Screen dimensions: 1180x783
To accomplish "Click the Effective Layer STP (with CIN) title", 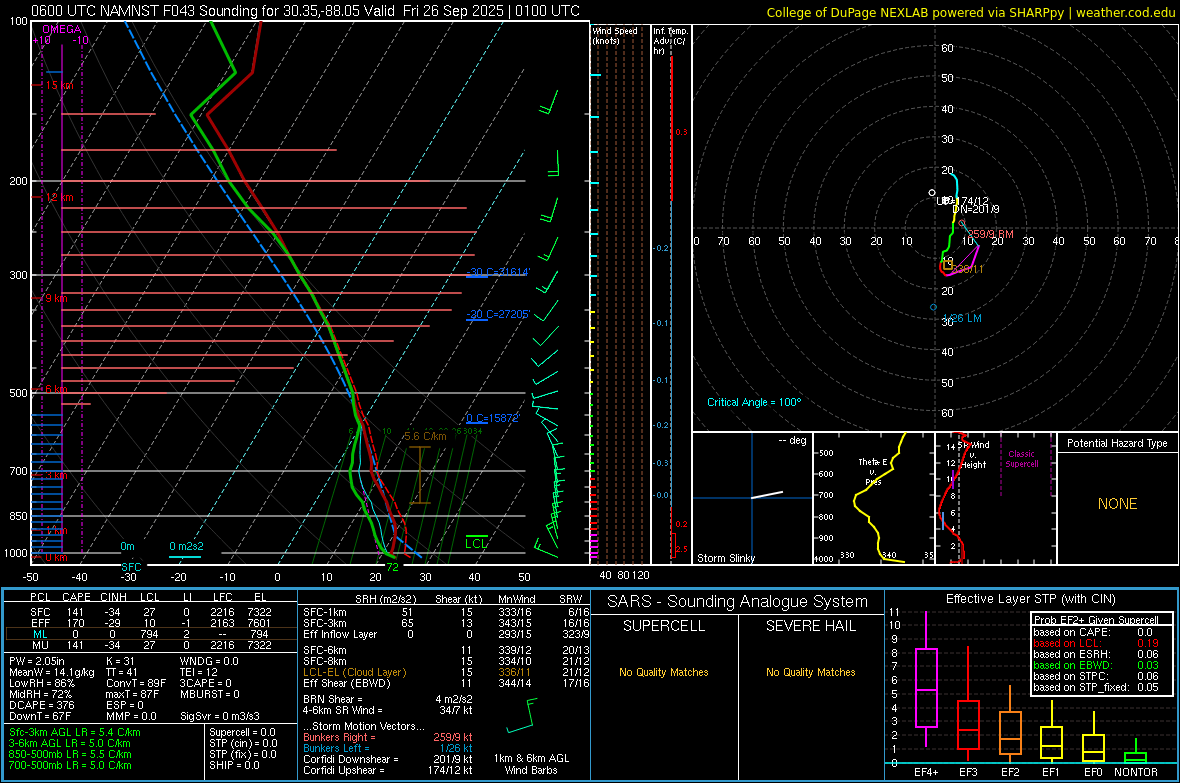I will pyautogui.click(x=1030, y=599).
